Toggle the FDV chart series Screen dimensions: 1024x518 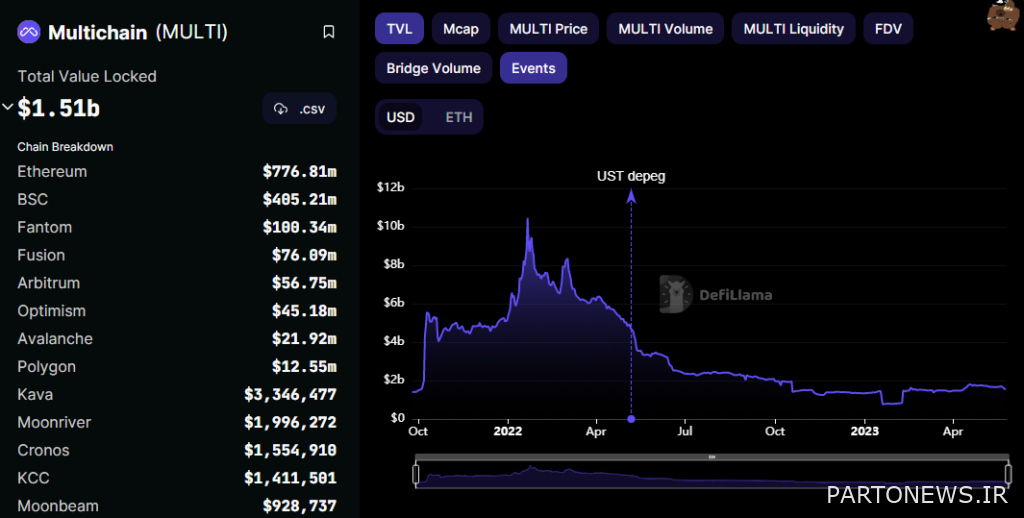(x=888, y=29)
